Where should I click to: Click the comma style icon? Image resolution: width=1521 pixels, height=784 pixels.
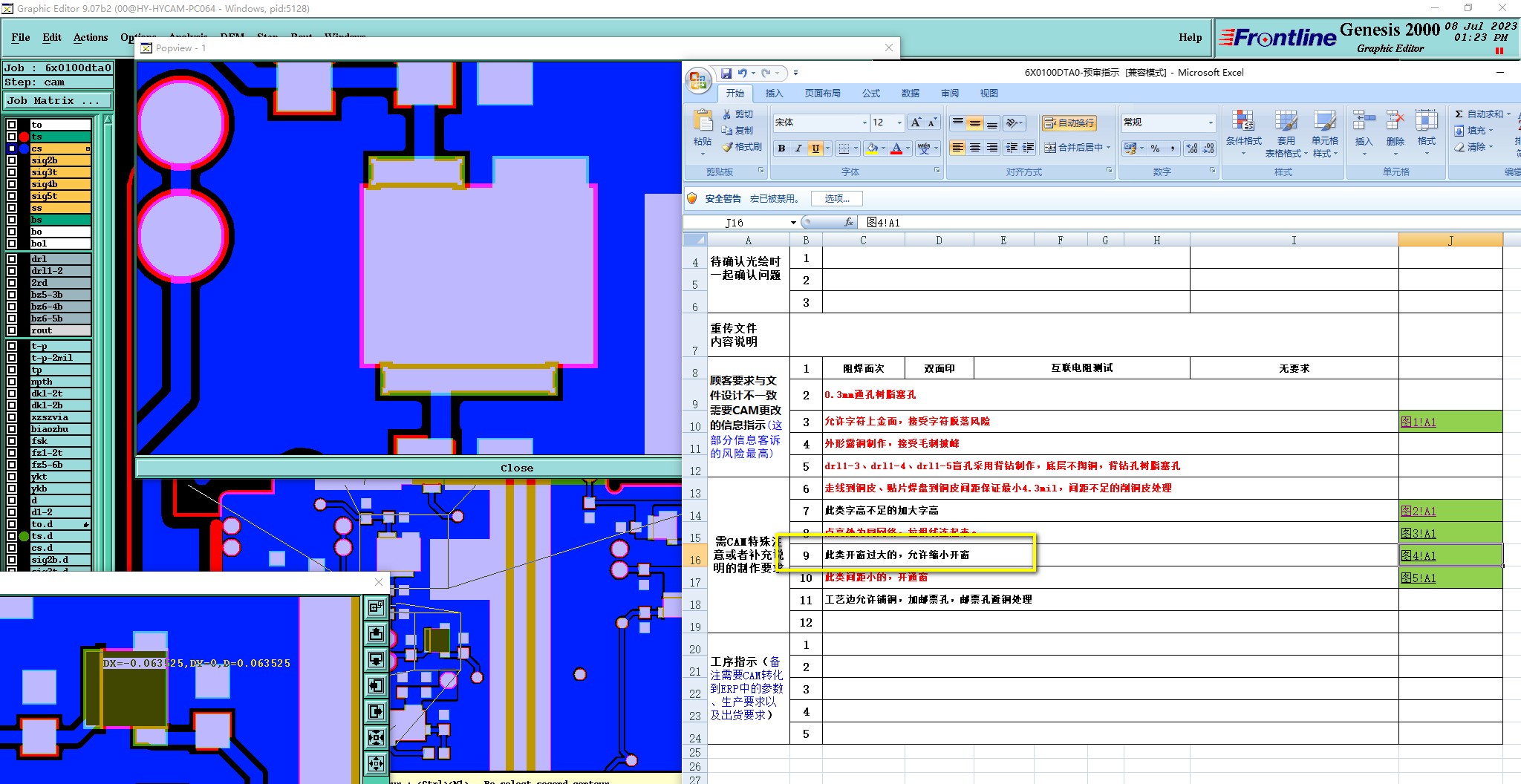[1173, 148]
